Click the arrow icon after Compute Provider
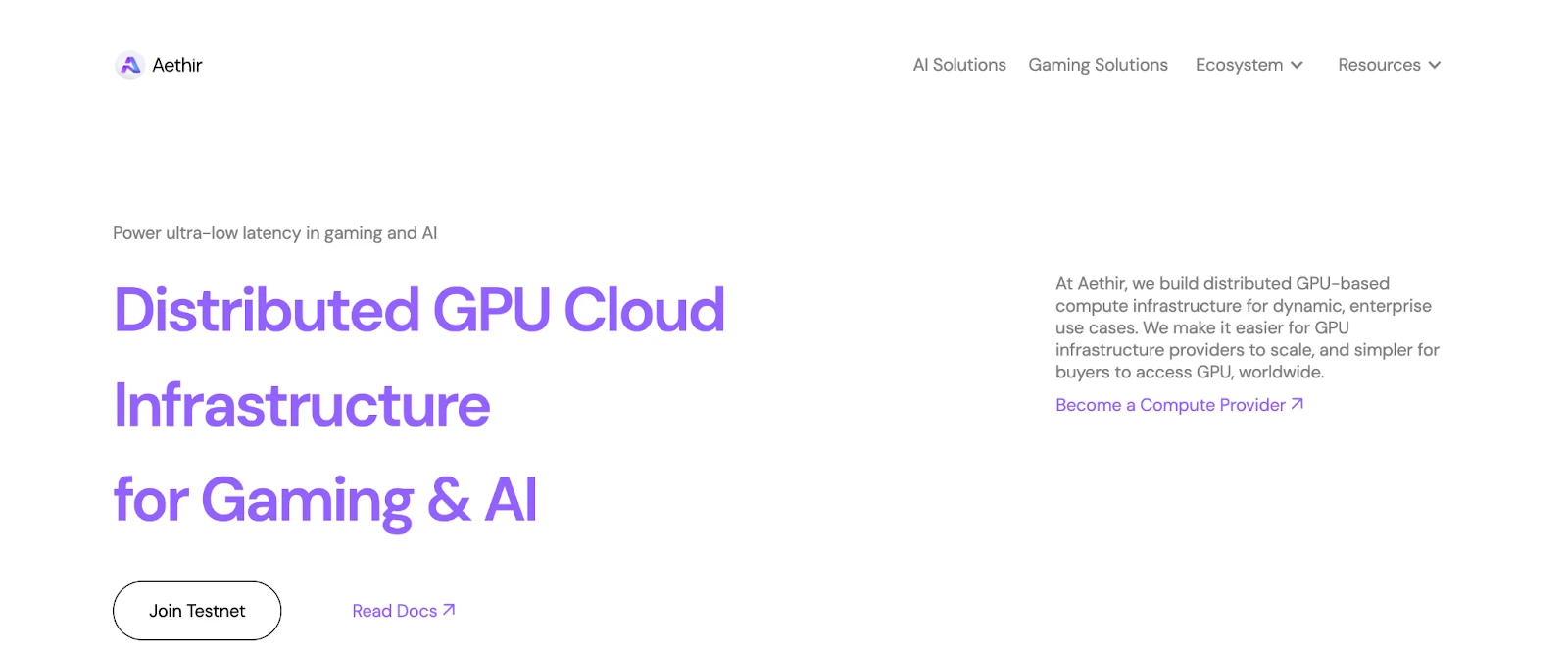 pos(1298,404)
